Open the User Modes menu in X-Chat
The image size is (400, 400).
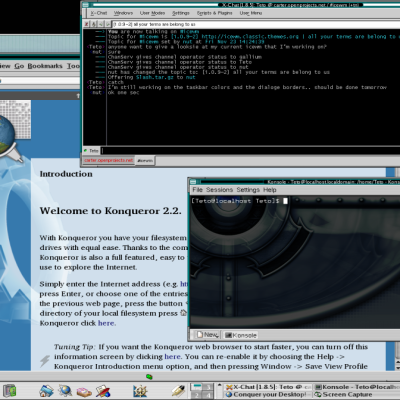click(x=152, y=13)
